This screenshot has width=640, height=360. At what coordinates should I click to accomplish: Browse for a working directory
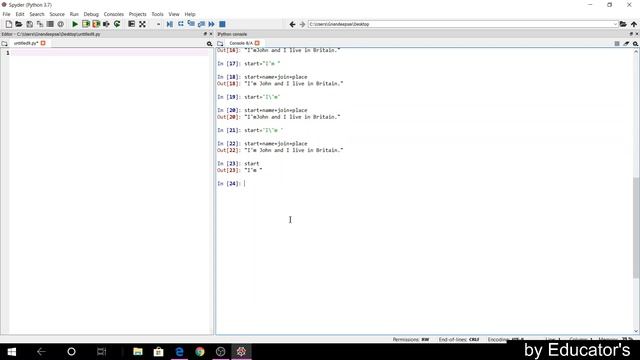pos(623,24)
